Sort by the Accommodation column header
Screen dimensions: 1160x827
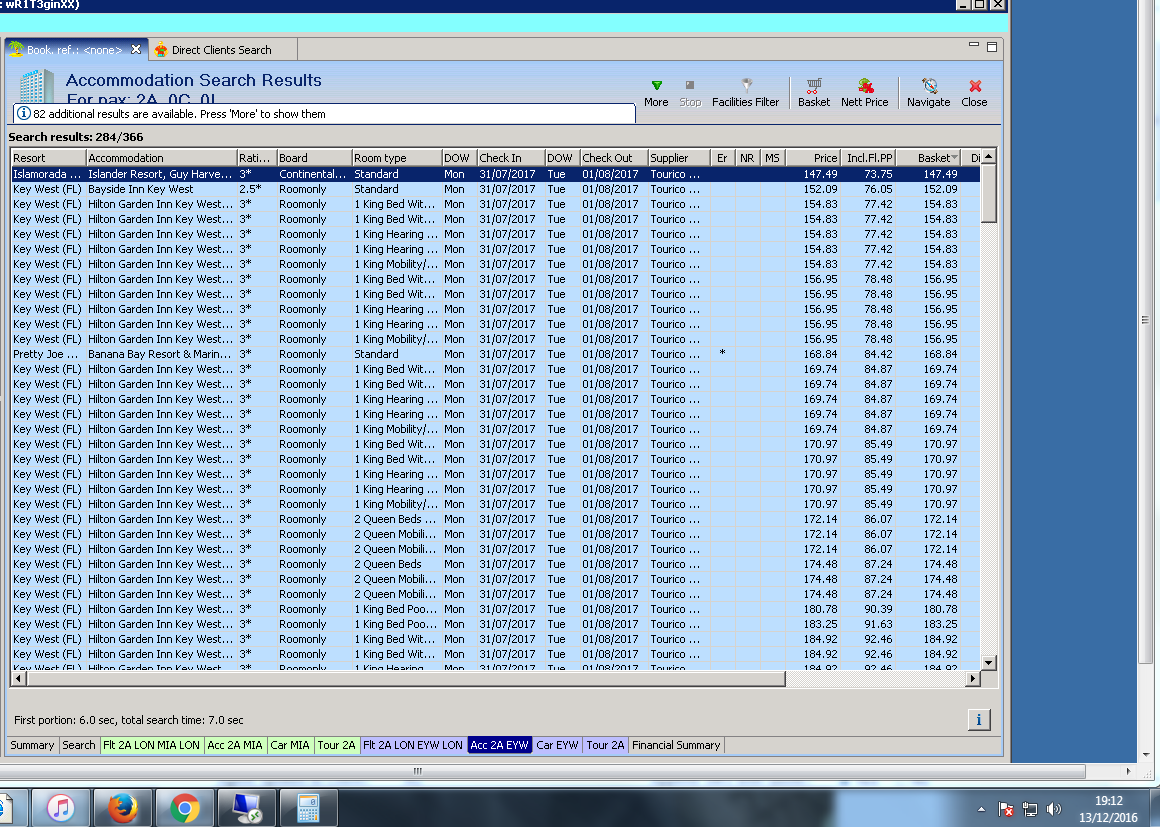pyautogui.click(x=161, y=158)
